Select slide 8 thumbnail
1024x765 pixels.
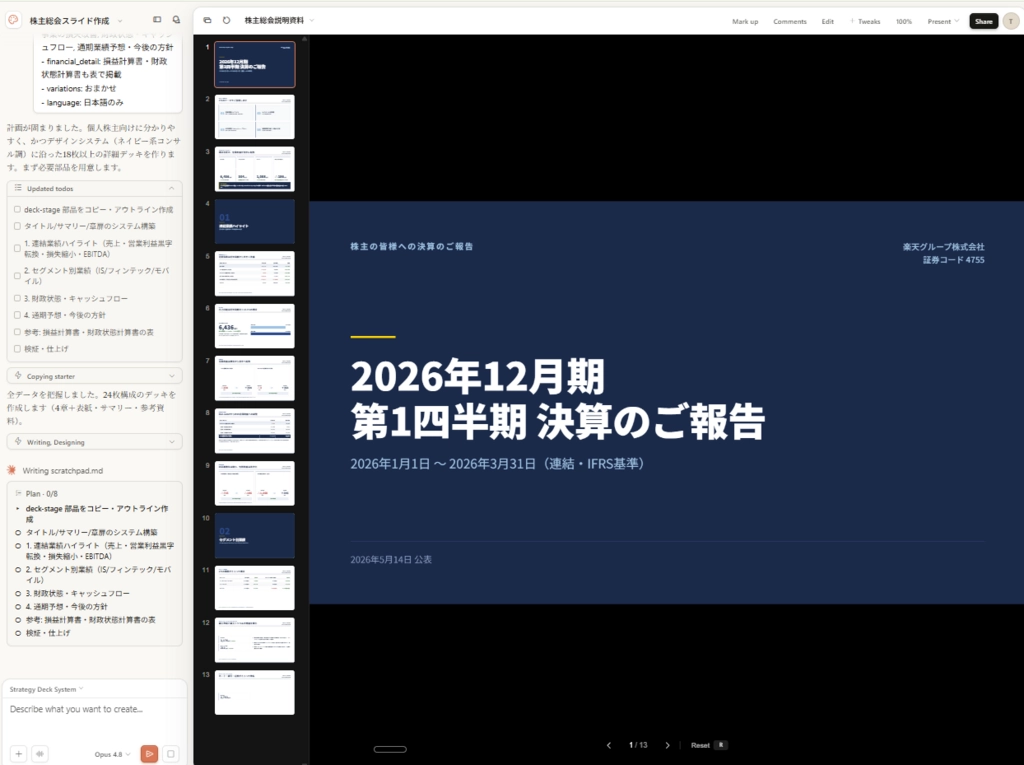[255, 431]
